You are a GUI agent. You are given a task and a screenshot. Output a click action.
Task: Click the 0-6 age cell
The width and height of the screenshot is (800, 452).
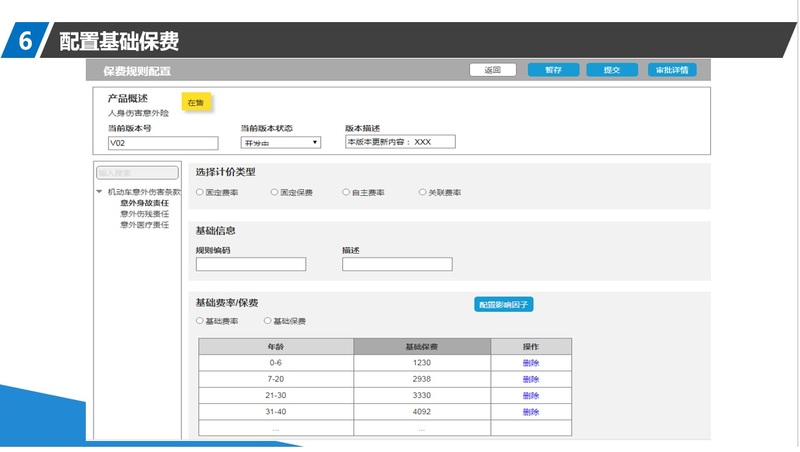276,363
